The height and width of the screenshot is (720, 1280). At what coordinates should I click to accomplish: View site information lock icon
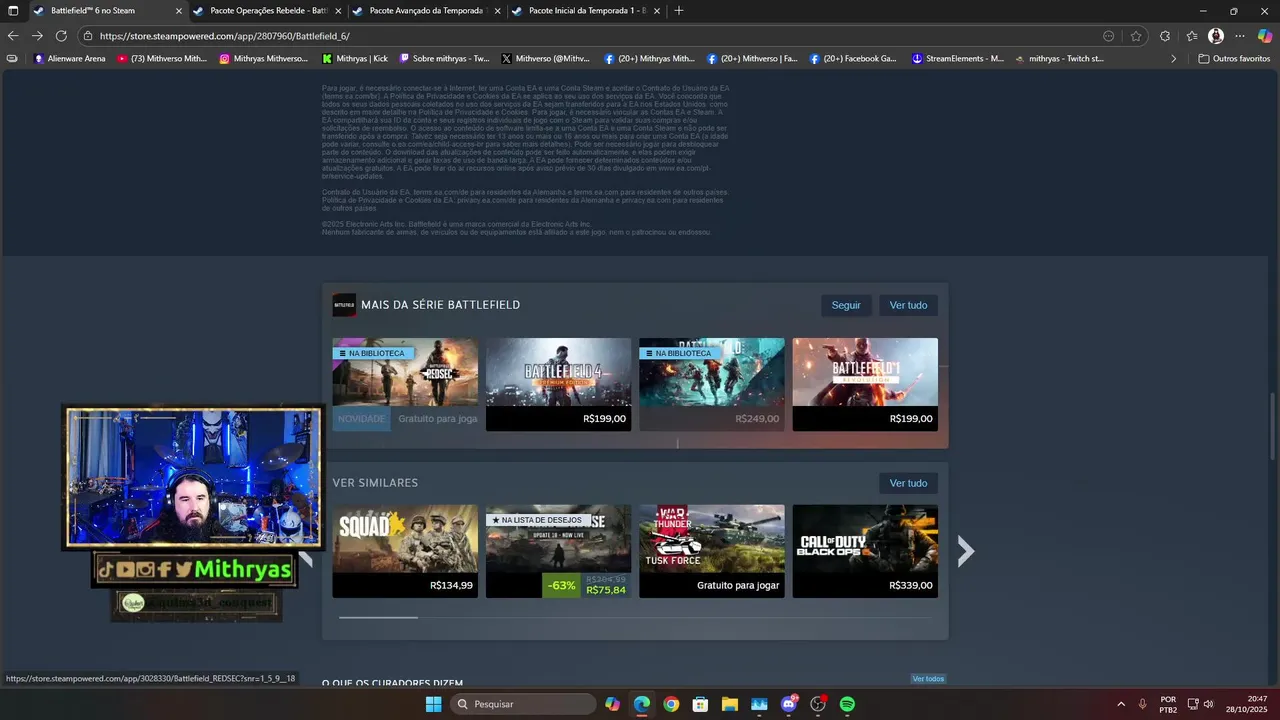pos(88,36)
